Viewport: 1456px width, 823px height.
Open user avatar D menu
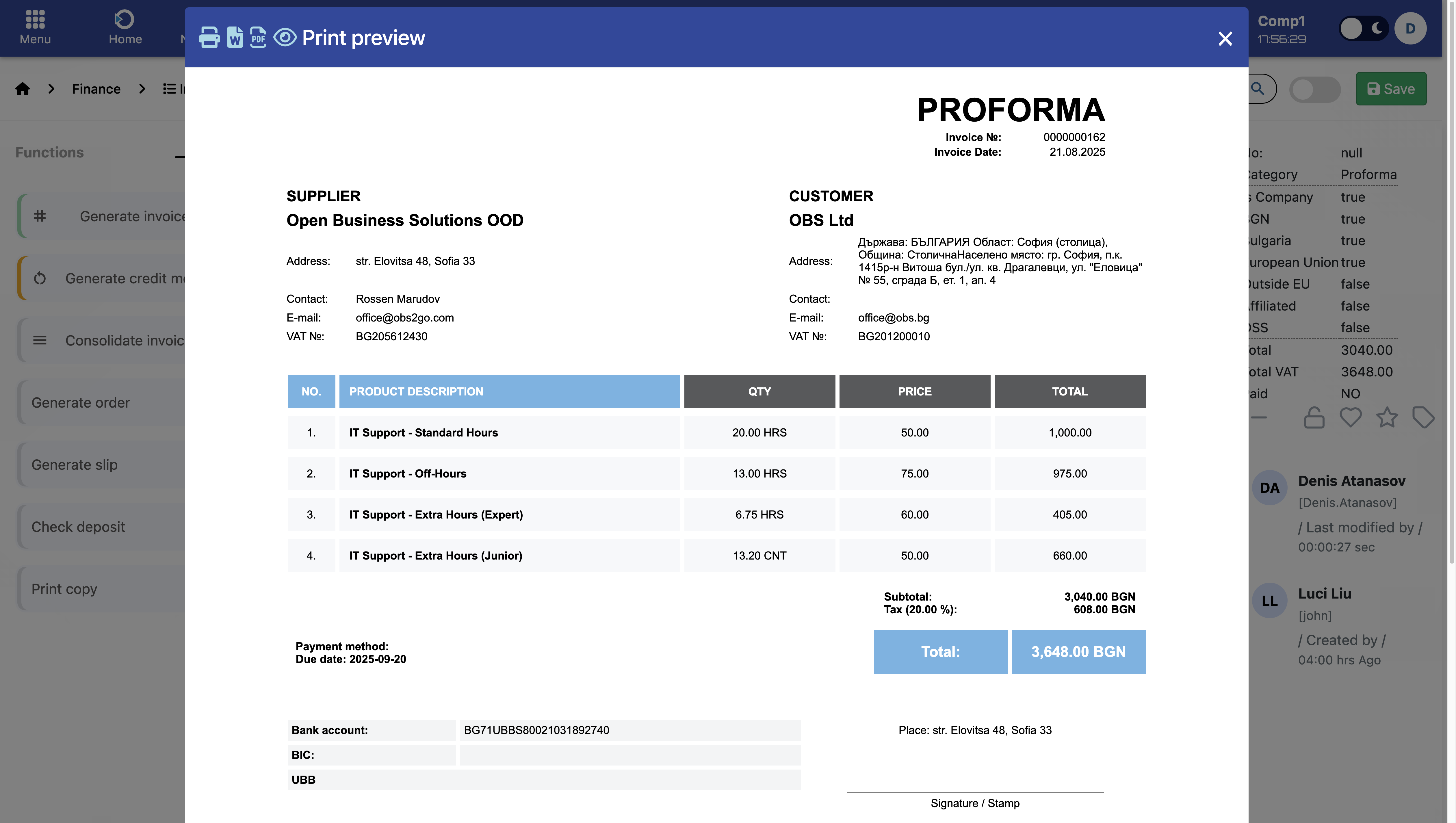[1410, 28]
